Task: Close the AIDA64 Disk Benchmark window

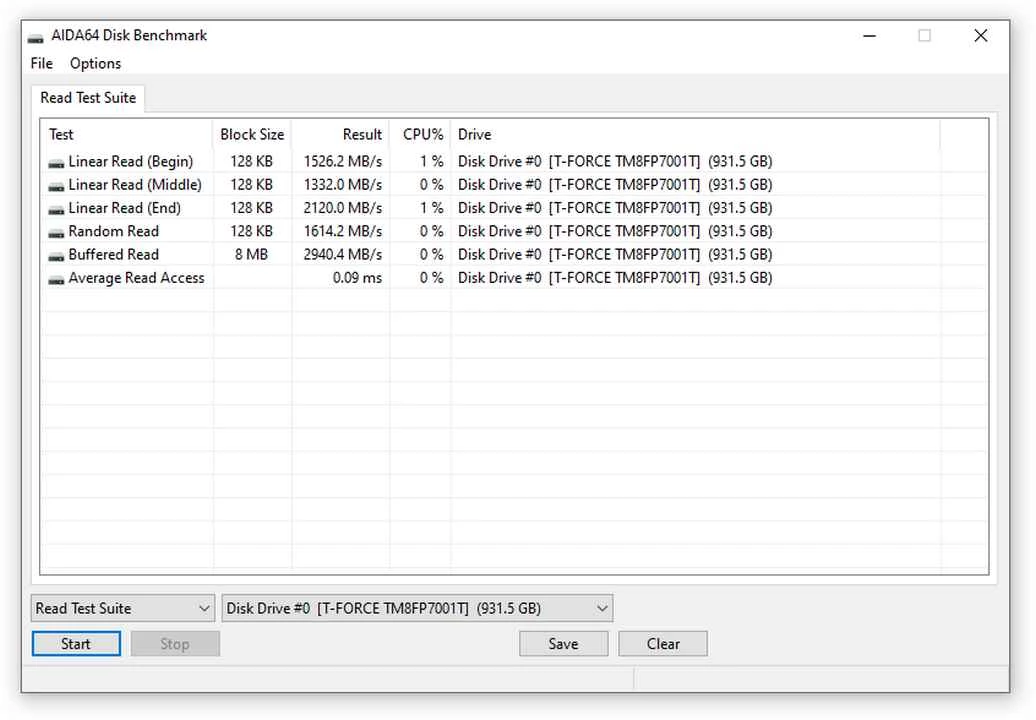Action: pos(981,36)
